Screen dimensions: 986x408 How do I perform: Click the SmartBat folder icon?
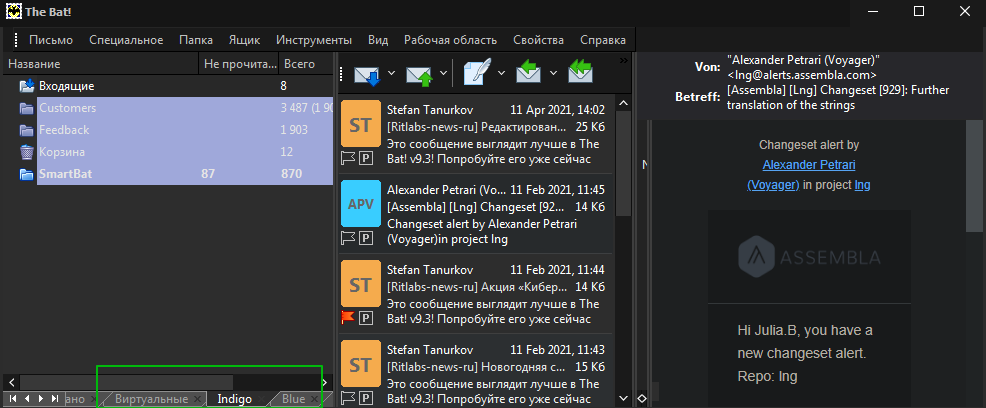(26, 174)
